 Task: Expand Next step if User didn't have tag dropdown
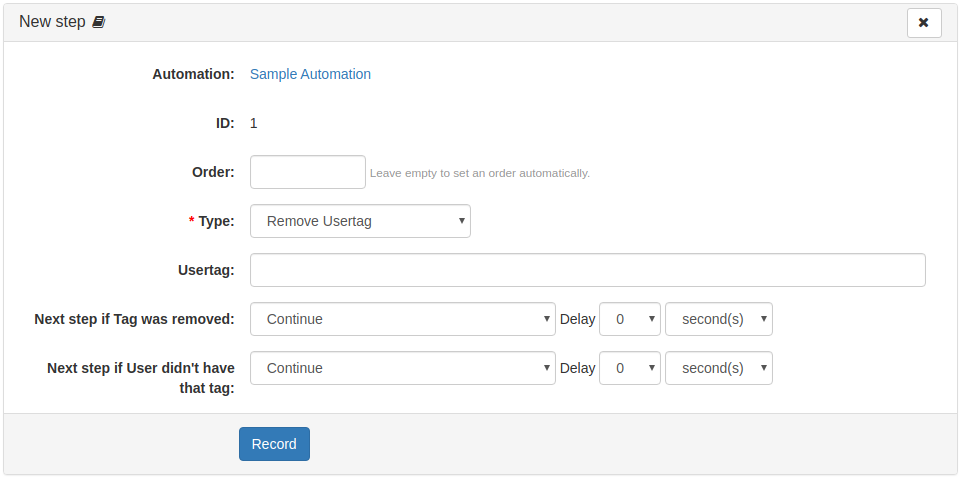(403, 368)
